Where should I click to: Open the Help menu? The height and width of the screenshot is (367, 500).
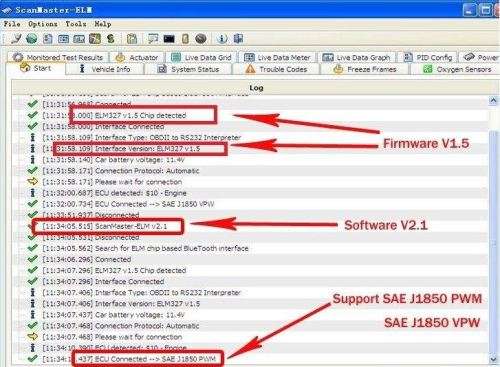[x=103, y=24]
